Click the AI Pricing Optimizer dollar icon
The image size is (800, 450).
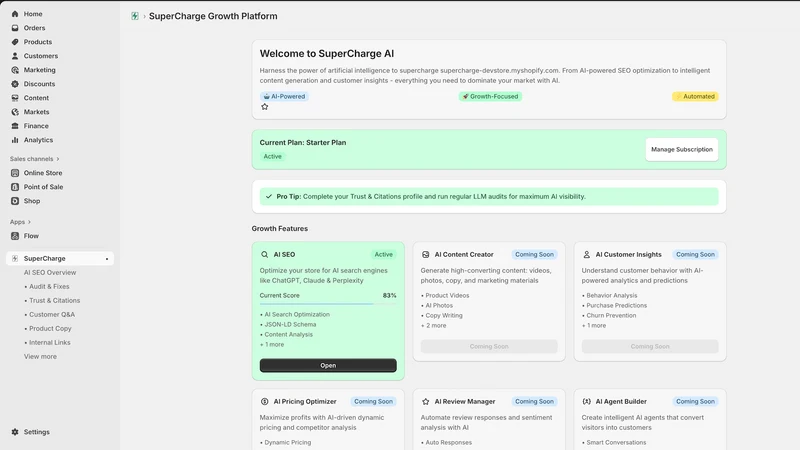(x=264, y=402)
